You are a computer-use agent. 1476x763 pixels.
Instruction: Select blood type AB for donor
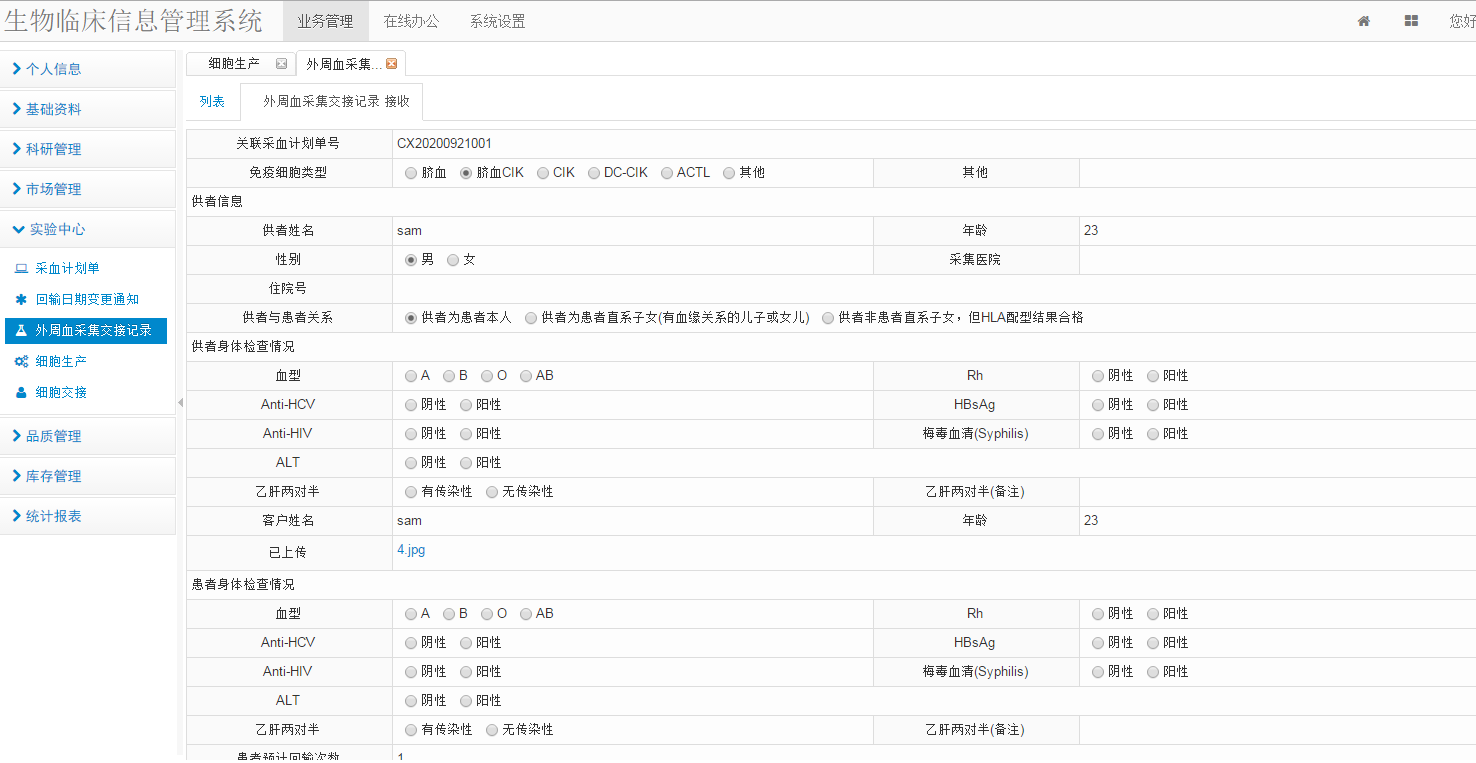[x=526, y=376]
